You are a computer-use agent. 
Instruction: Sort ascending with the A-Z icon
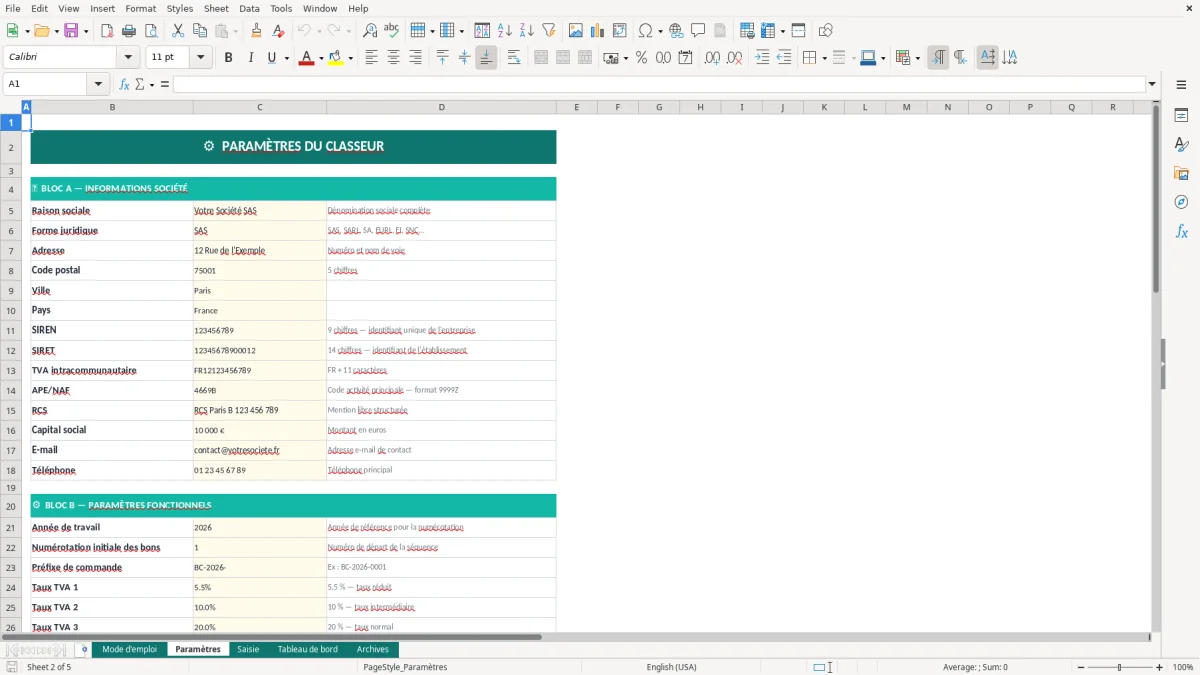pos(505,31)
